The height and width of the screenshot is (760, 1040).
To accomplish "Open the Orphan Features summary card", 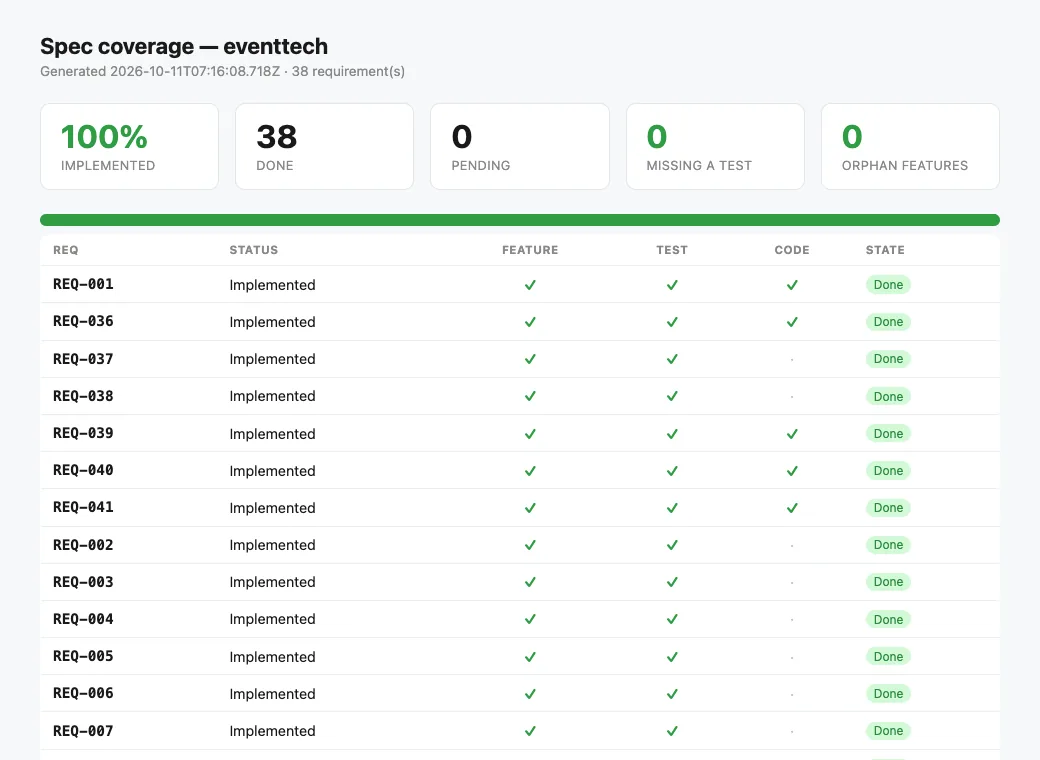I will coord(910,147).
